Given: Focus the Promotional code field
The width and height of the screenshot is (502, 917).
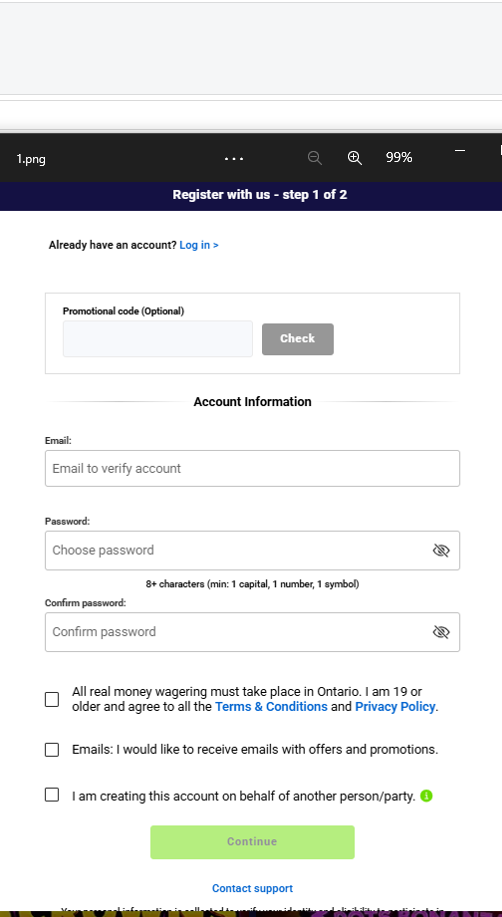Looking at the screenshot, I should pos(158,339).
